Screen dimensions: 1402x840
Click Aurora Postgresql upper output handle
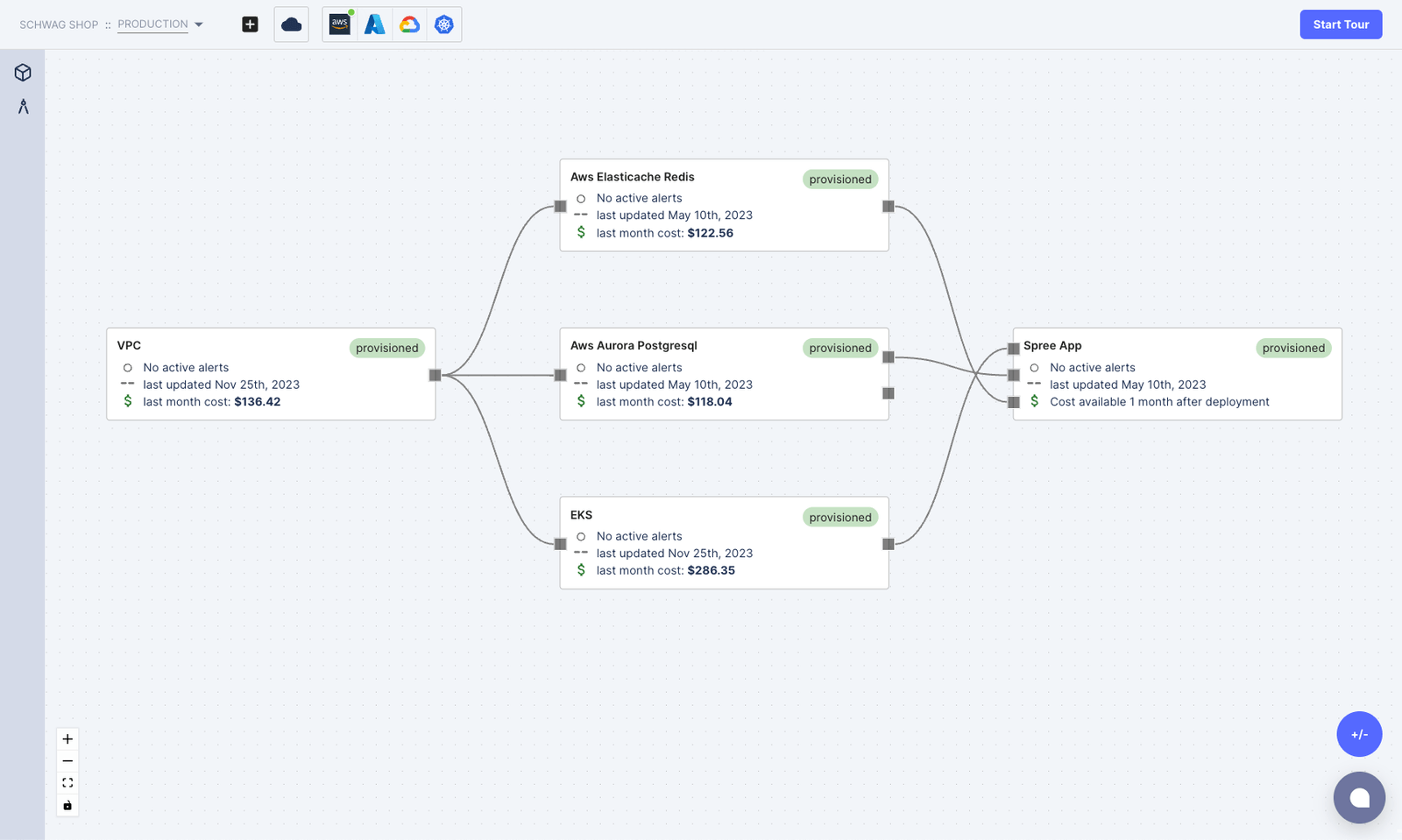(x=888, y=356)
